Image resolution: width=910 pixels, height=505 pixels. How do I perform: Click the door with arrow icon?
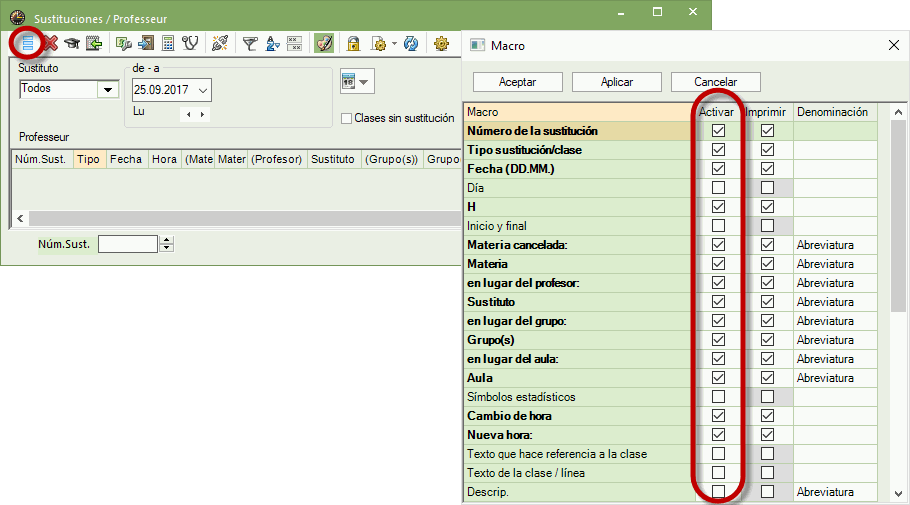[x=146, y=43]
